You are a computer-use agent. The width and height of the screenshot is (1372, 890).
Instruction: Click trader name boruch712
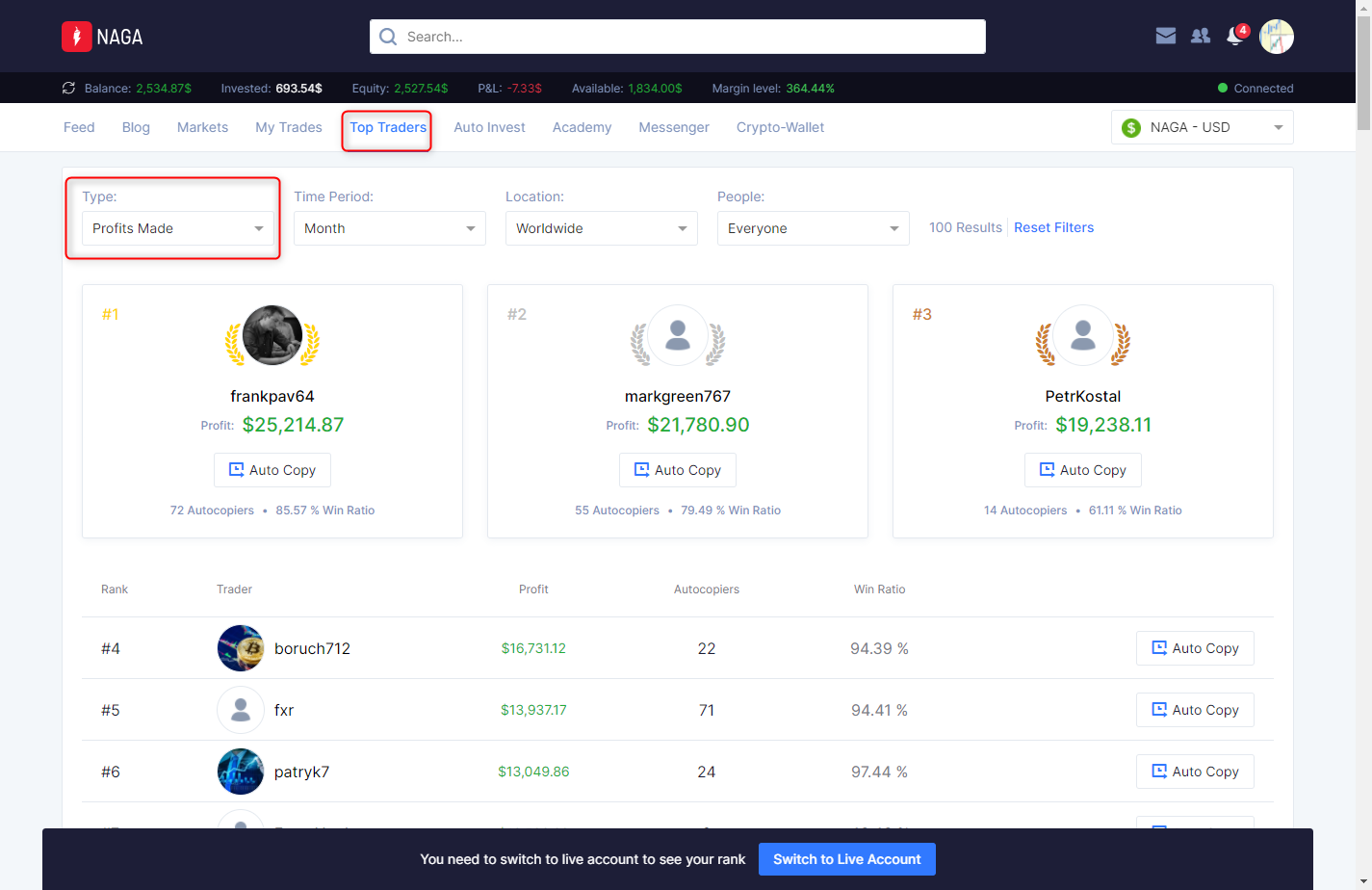312,648
